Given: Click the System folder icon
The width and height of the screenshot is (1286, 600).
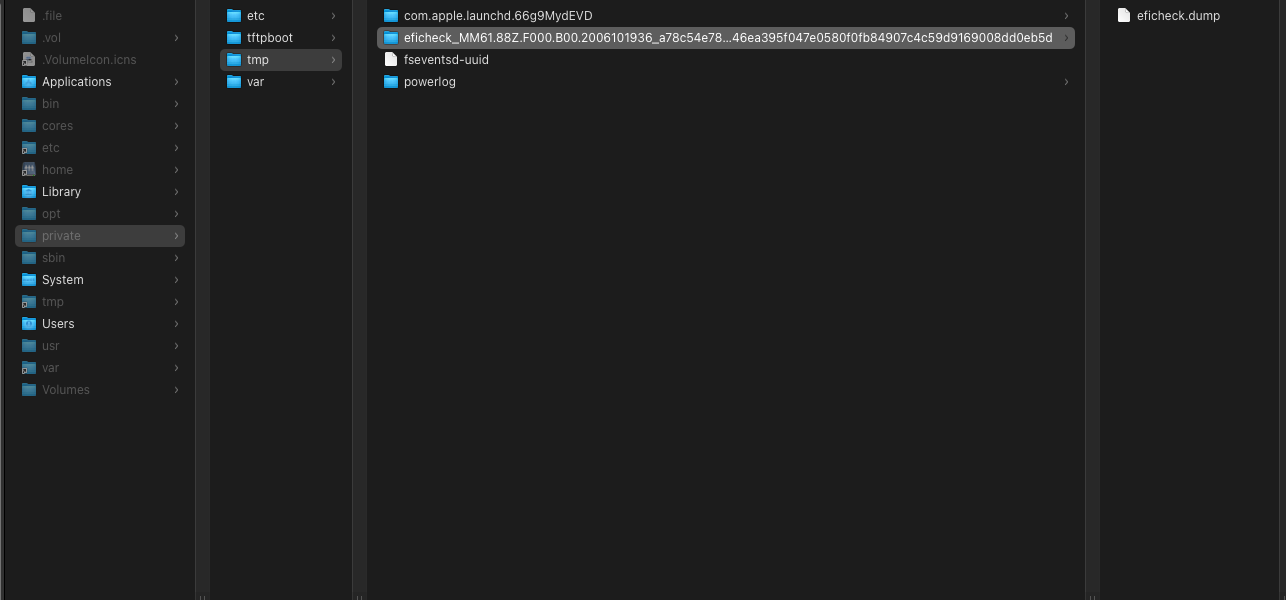Looking at the screenshot, I should [x=29, y=280].
